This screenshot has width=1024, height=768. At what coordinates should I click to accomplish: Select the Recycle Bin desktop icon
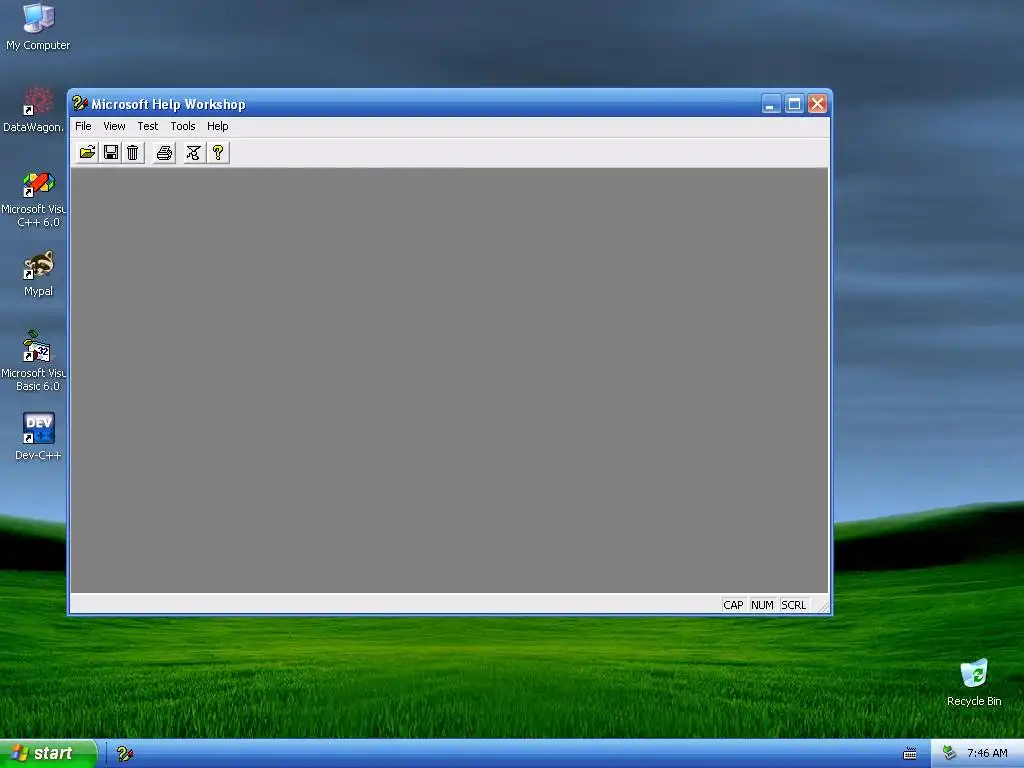tap(974, 682)
